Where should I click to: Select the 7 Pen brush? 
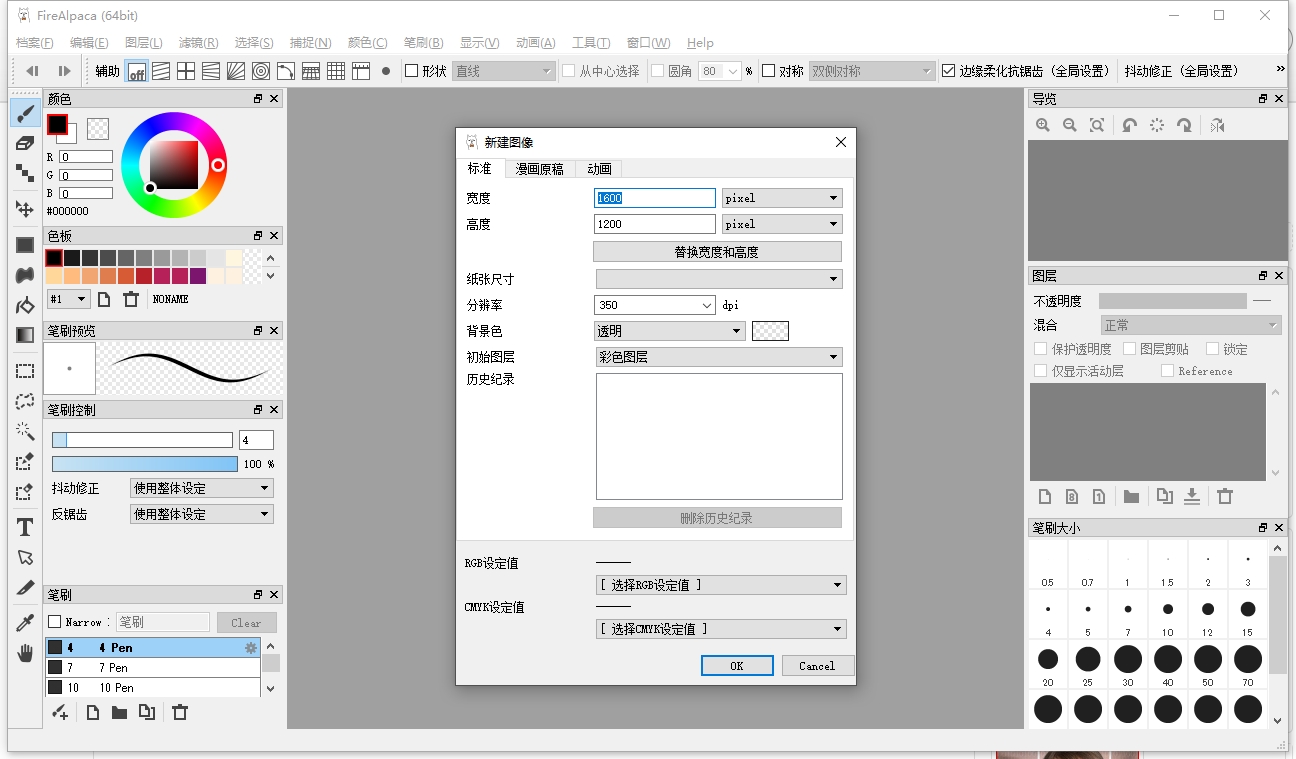click(x=153, y=667)
